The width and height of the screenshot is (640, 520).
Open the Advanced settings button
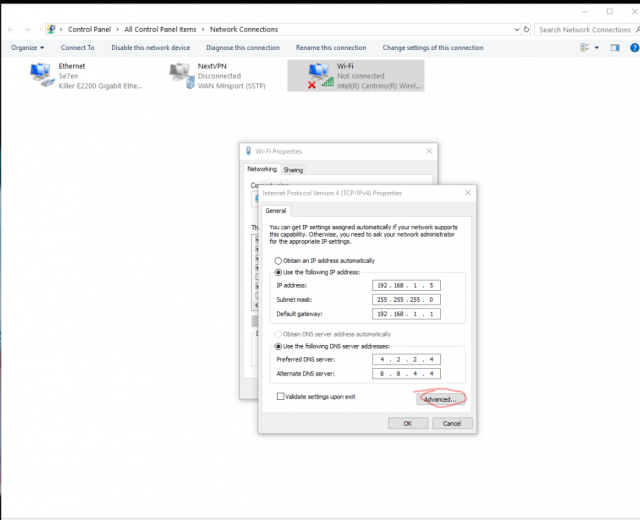(x=440, y=399)
